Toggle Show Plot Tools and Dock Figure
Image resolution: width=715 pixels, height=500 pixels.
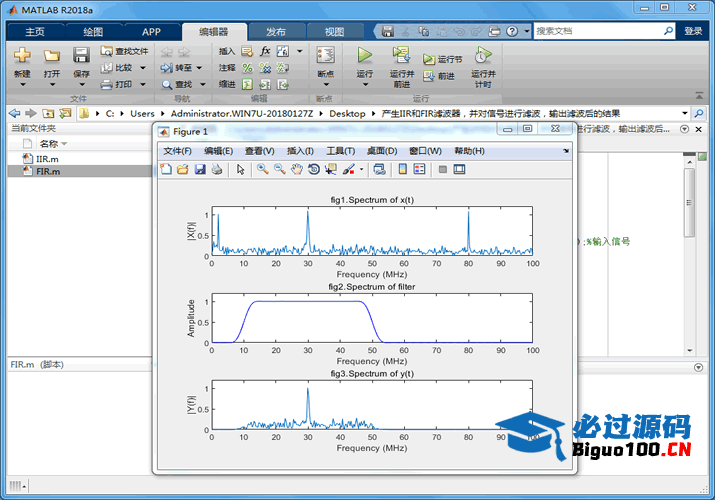(x=459, y=170)
